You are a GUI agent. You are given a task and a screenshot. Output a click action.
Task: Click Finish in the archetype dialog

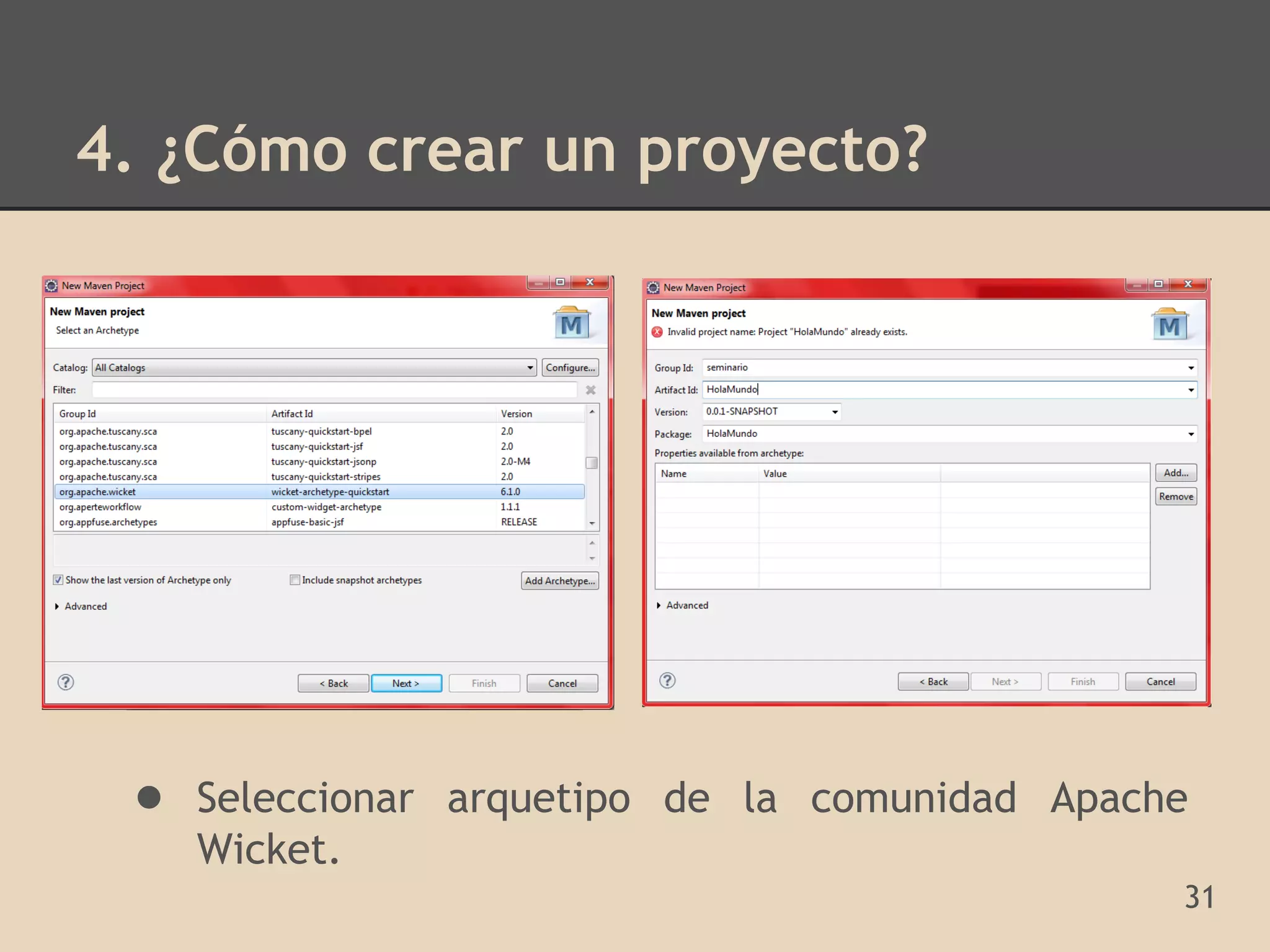point(484,683)
